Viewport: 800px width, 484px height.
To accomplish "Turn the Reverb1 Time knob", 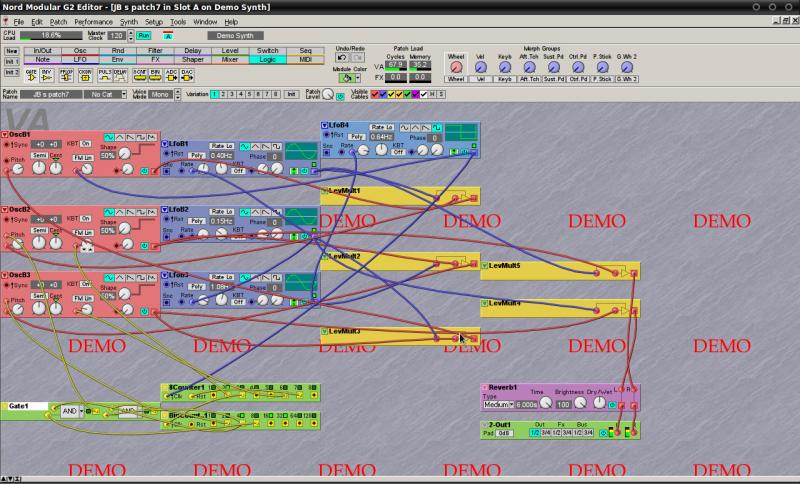I will tap(546, 403).
